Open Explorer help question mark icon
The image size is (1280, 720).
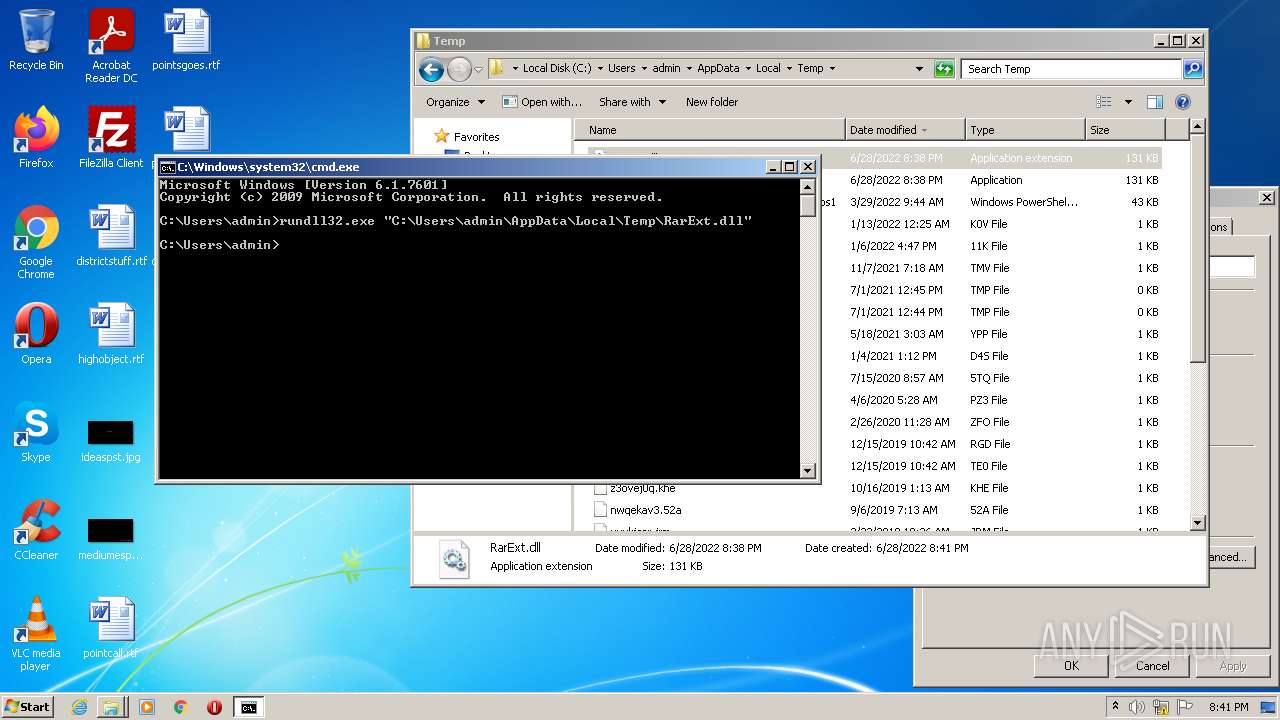[1183, 102]
